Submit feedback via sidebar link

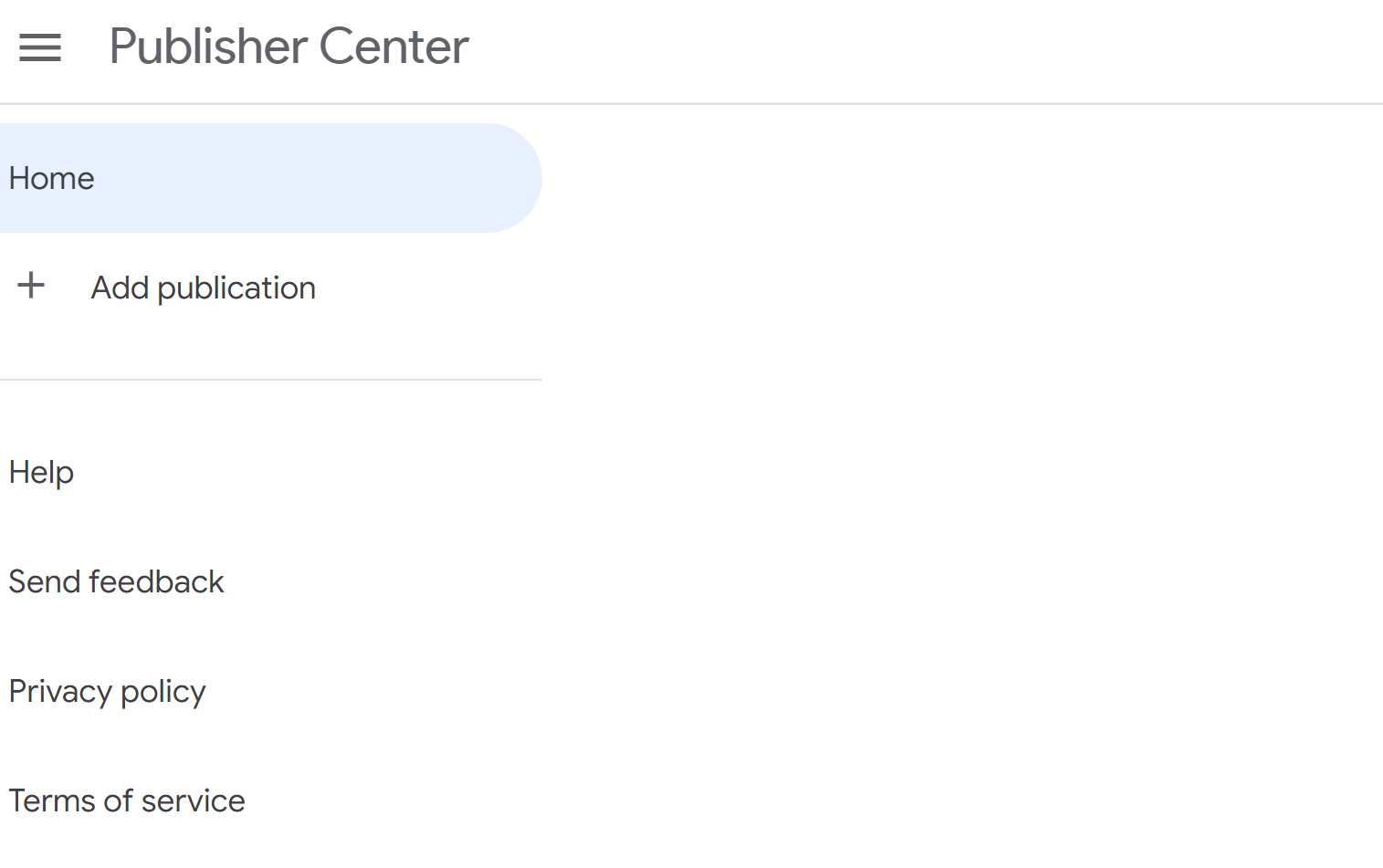tap(116, 581)
